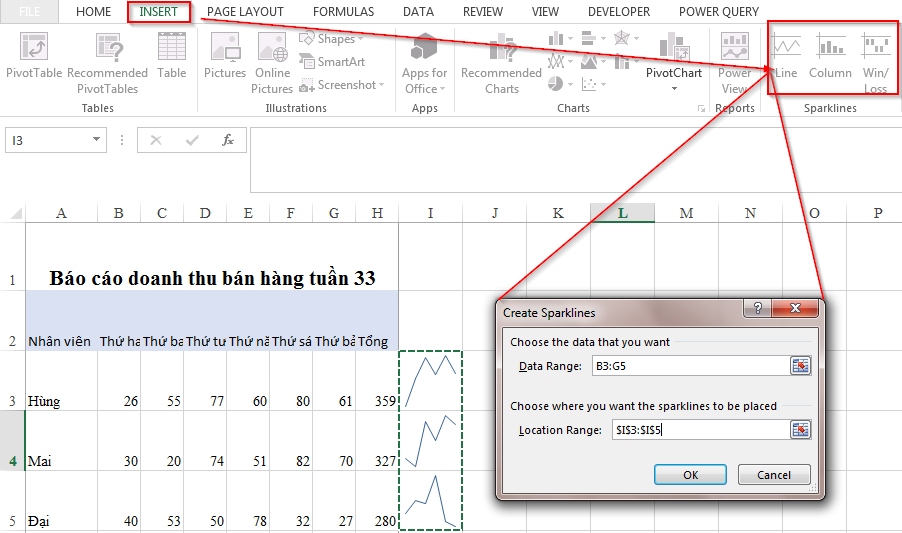Cancel the formula bar entry
902x533 pixels.
pyautogui.click(x=156, y=140)
